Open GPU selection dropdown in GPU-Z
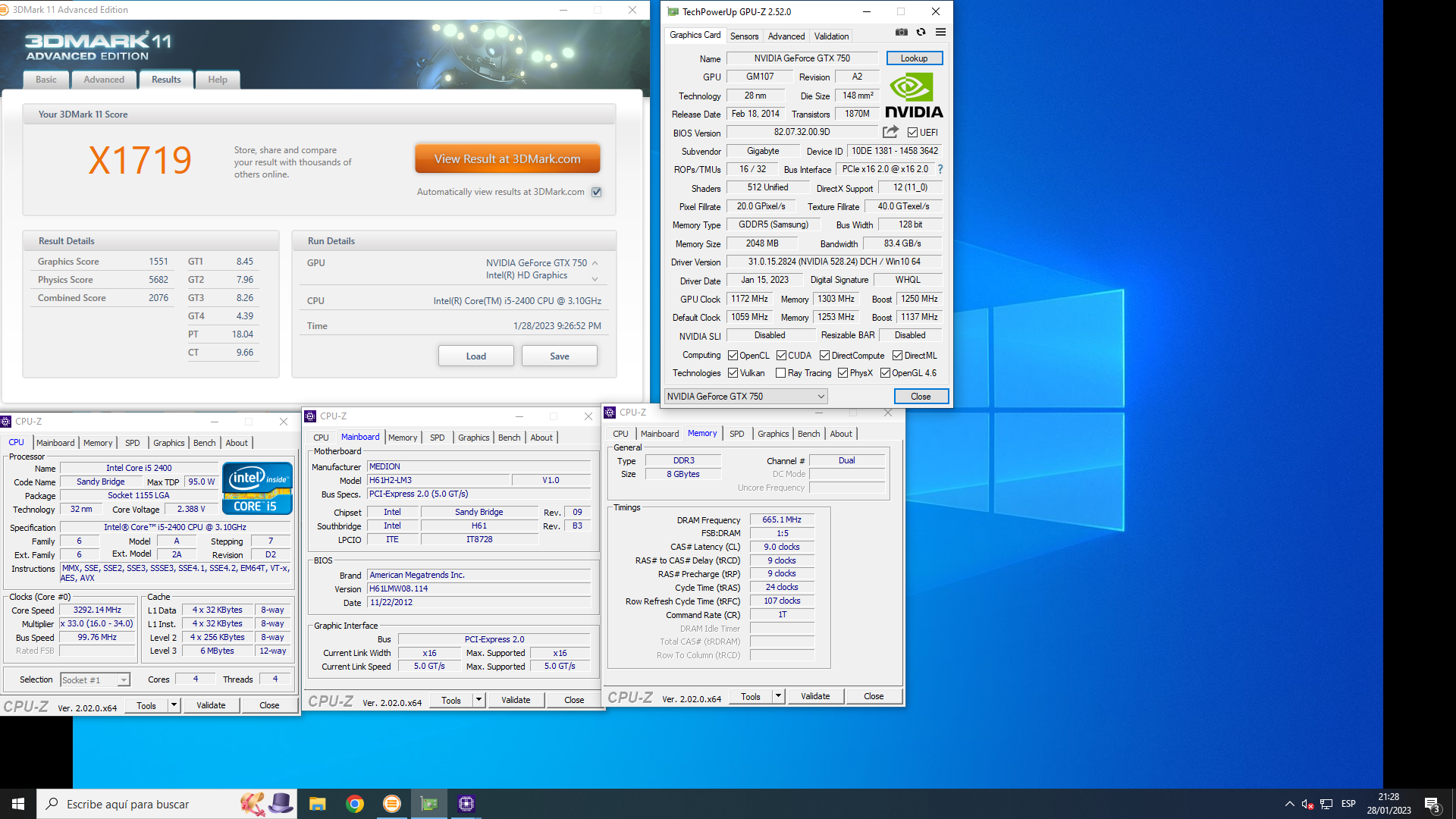Screen dimensions: 1456x819 tap(745, 396)
